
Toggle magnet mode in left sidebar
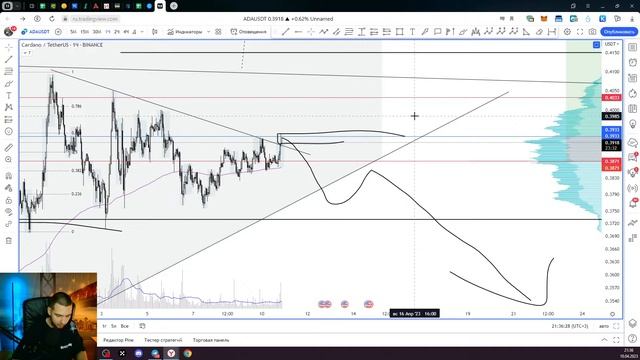pos(9,176)
